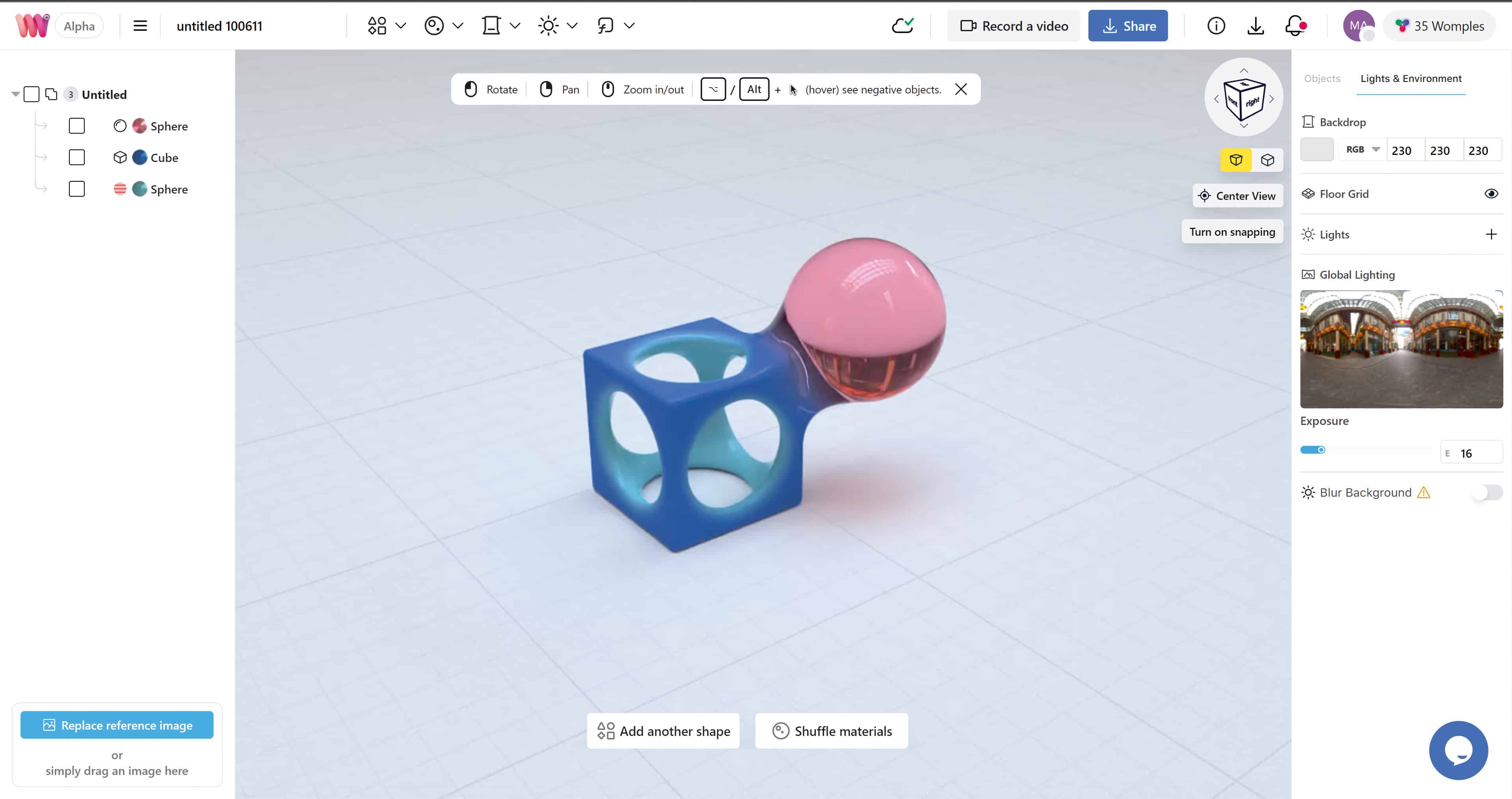Screen dimensions: 1512x799
Task: Select the yellow shaded view mode icon
Action: pos(1236,160)
